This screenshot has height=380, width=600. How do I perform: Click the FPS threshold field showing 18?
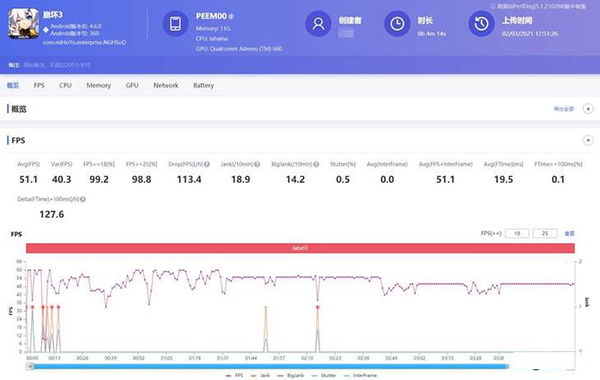pyautogui.click(x=517, y=233)
